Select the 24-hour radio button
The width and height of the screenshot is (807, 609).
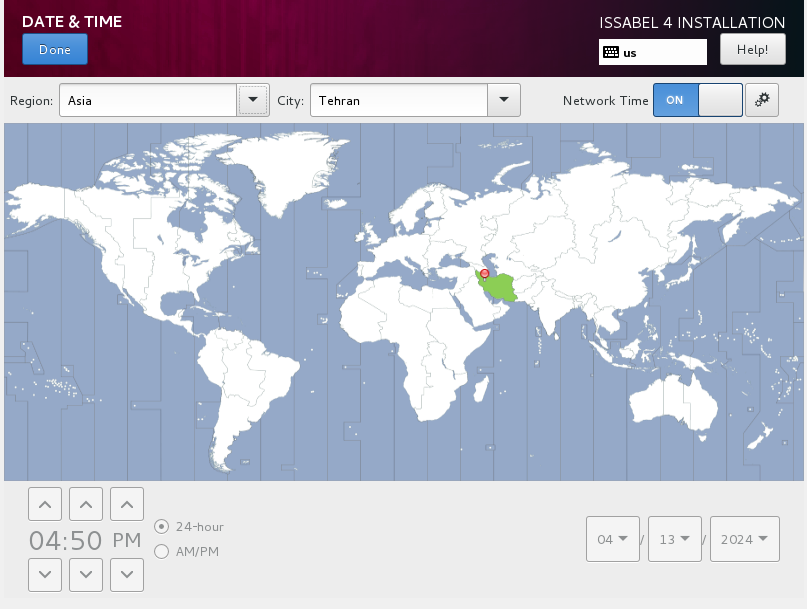[x=162, y=526]
